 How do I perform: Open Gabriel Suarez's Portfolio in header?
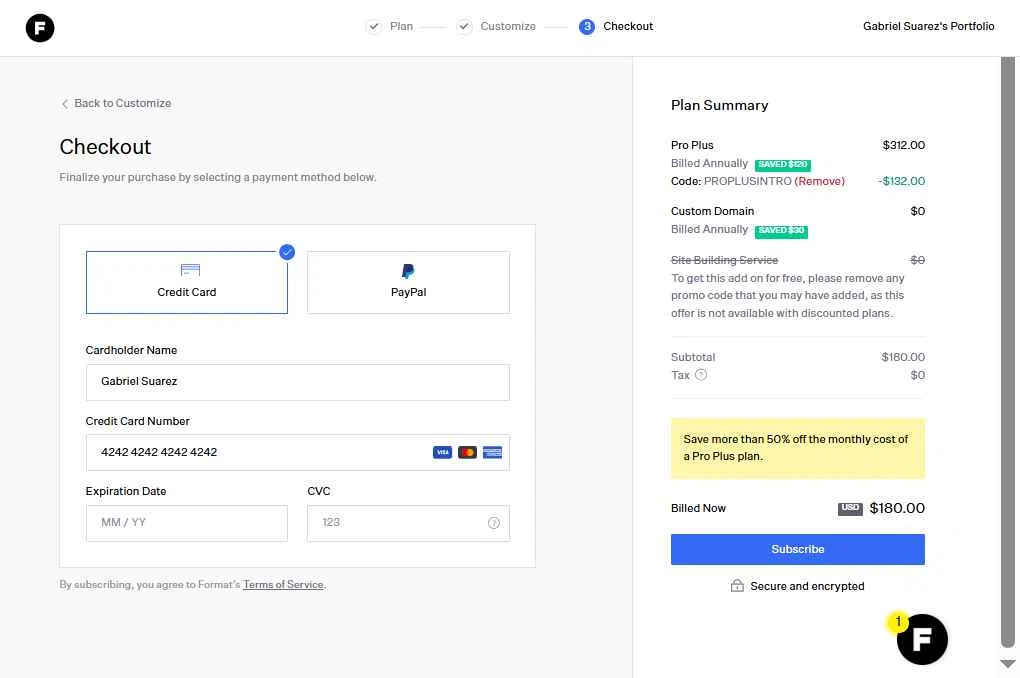click(928, 27)
